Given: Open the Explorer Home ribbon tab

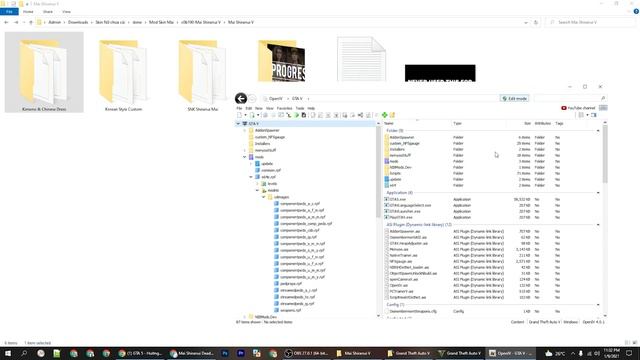Looking at the screenshot, I should [28, 11].
